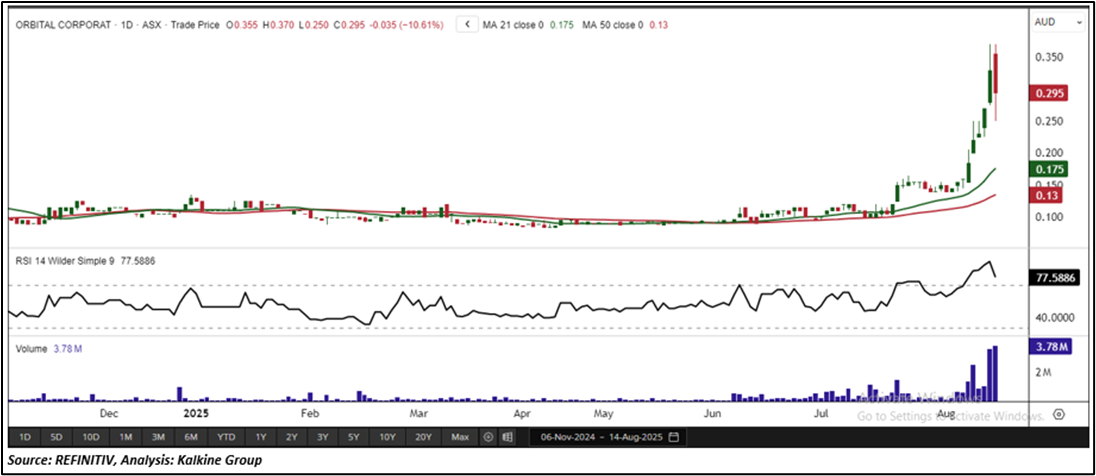Set chart range to 20Y
Viewport: 1096px width, 476px height.
coord(424,438)
